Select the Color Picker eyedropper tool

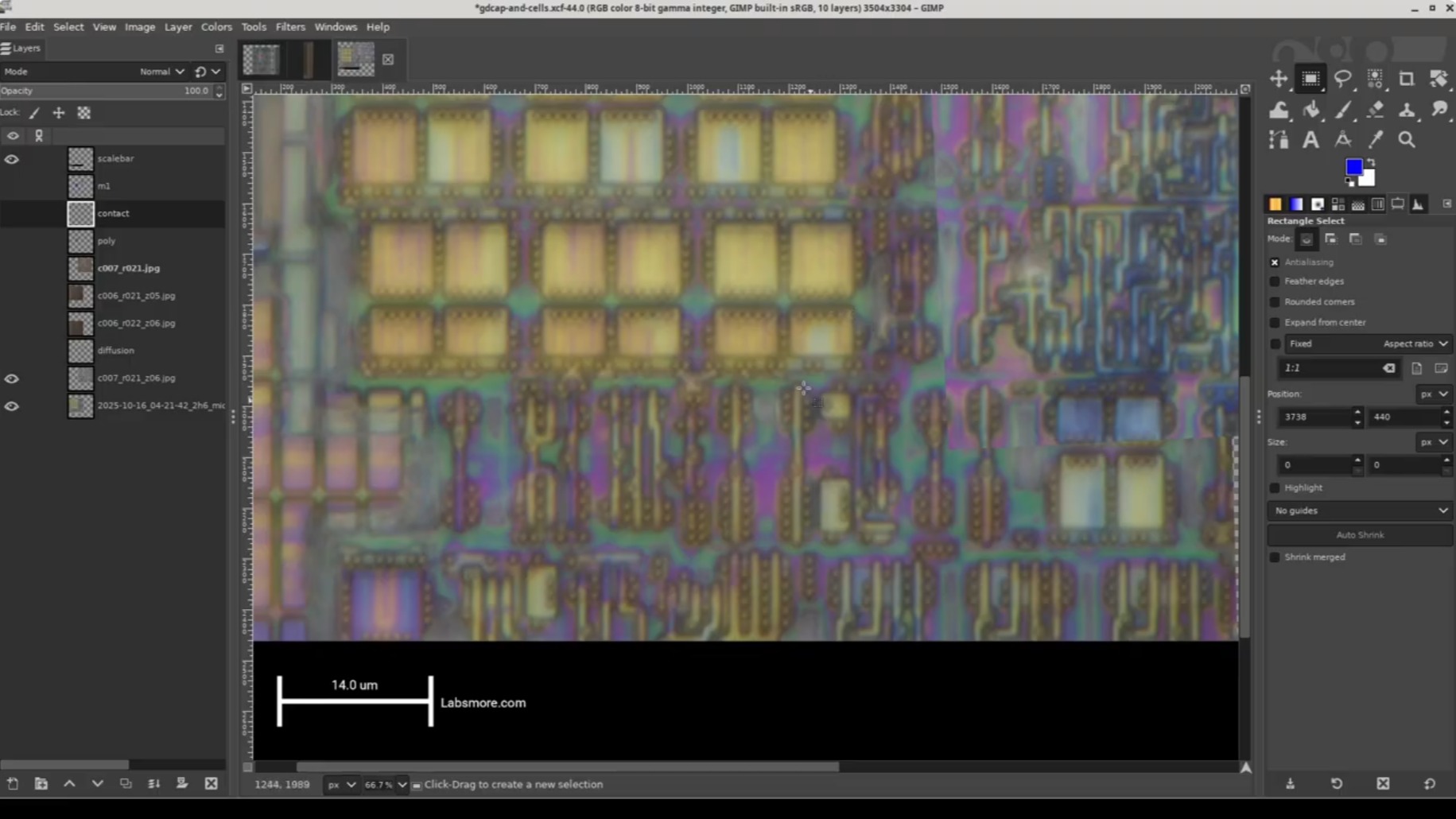pyautogui.click(x=1374, y=140)
